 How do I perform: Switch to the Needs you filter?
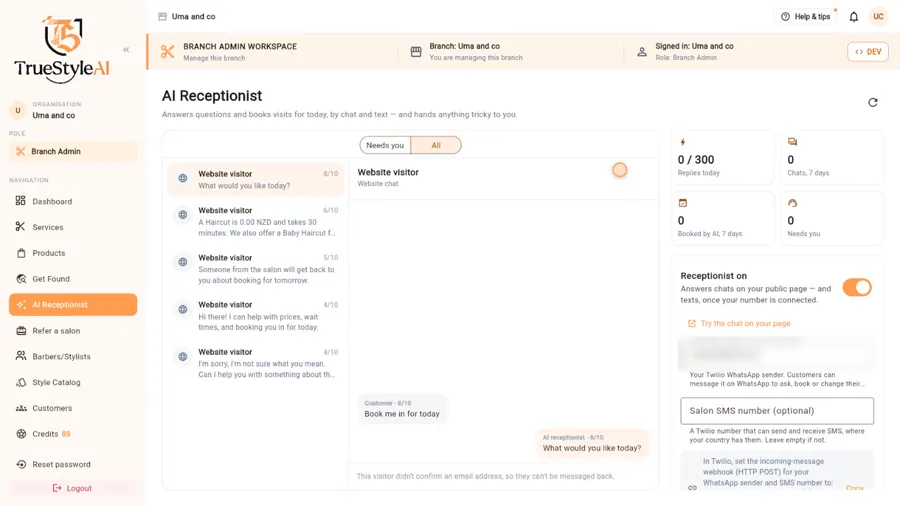[x=385, y=145]
